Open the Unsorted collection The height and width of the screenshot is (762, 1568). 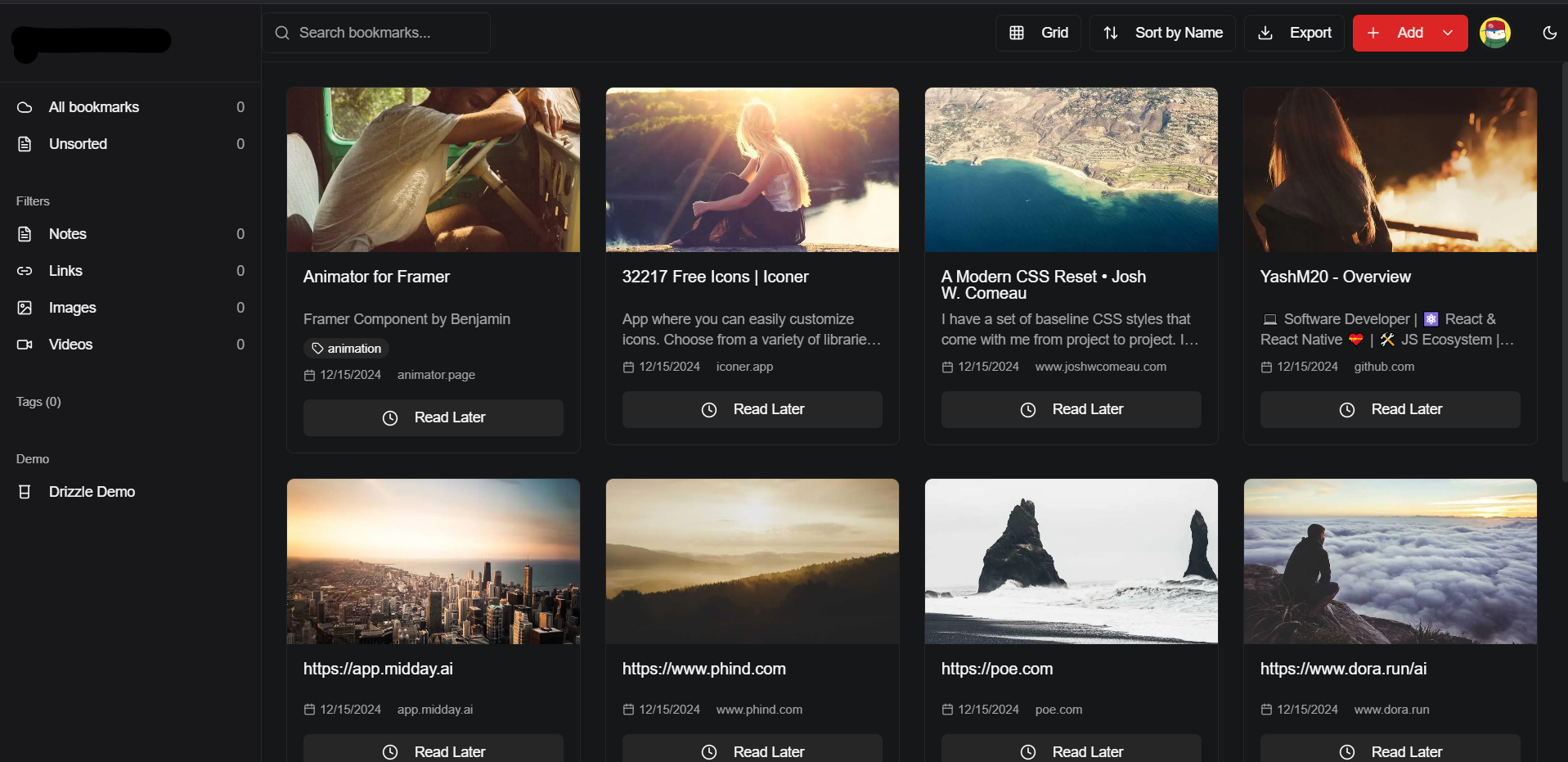pos(131,144)
